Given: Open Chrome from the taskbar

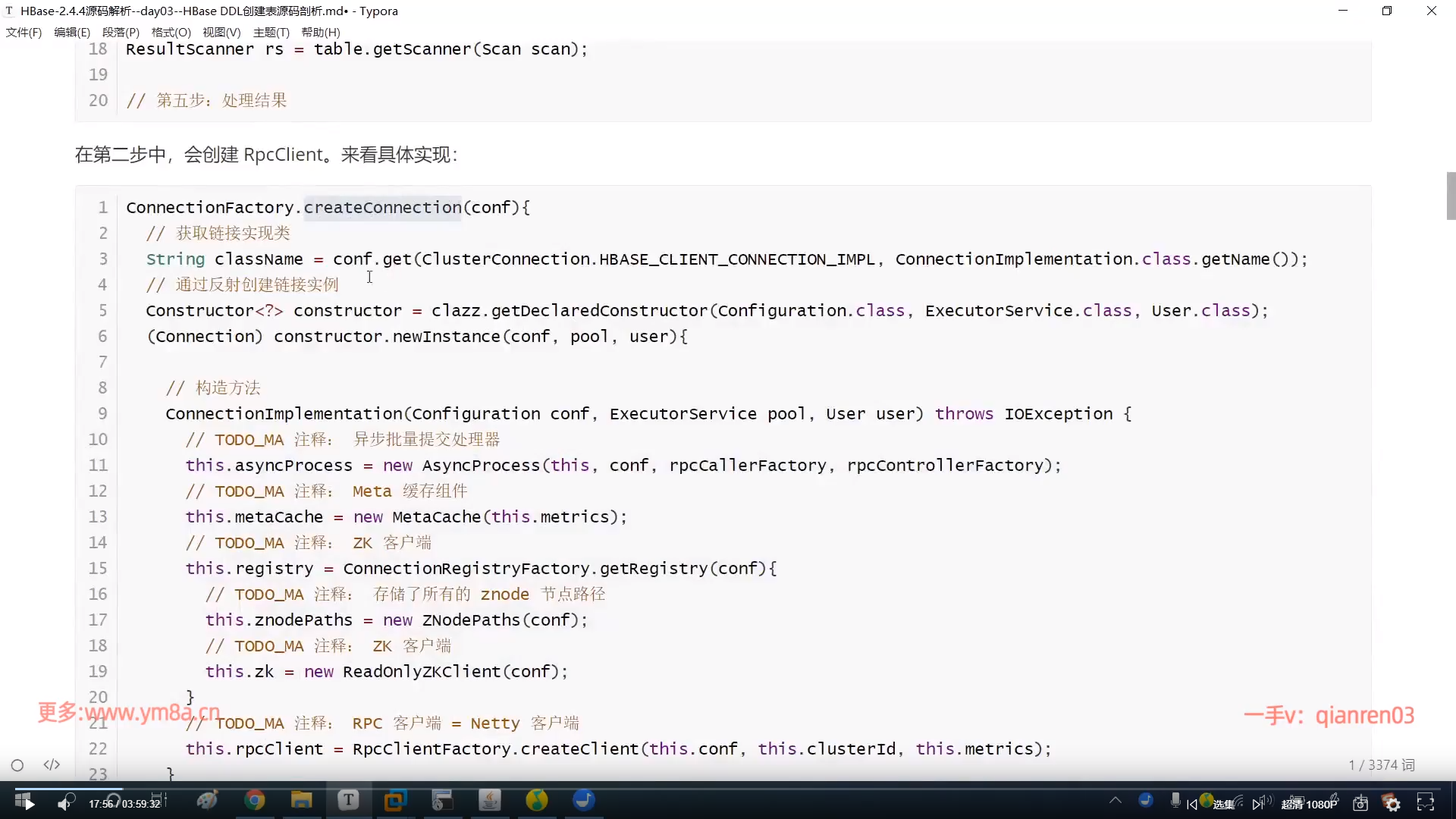Looking at the screenshot, I should click(x=255, y=800).
